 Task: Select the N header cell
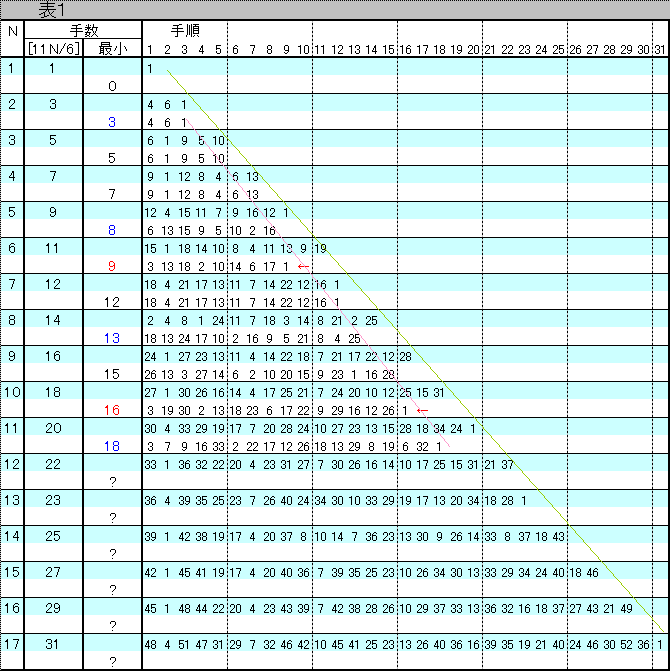[x=12, y=31]
